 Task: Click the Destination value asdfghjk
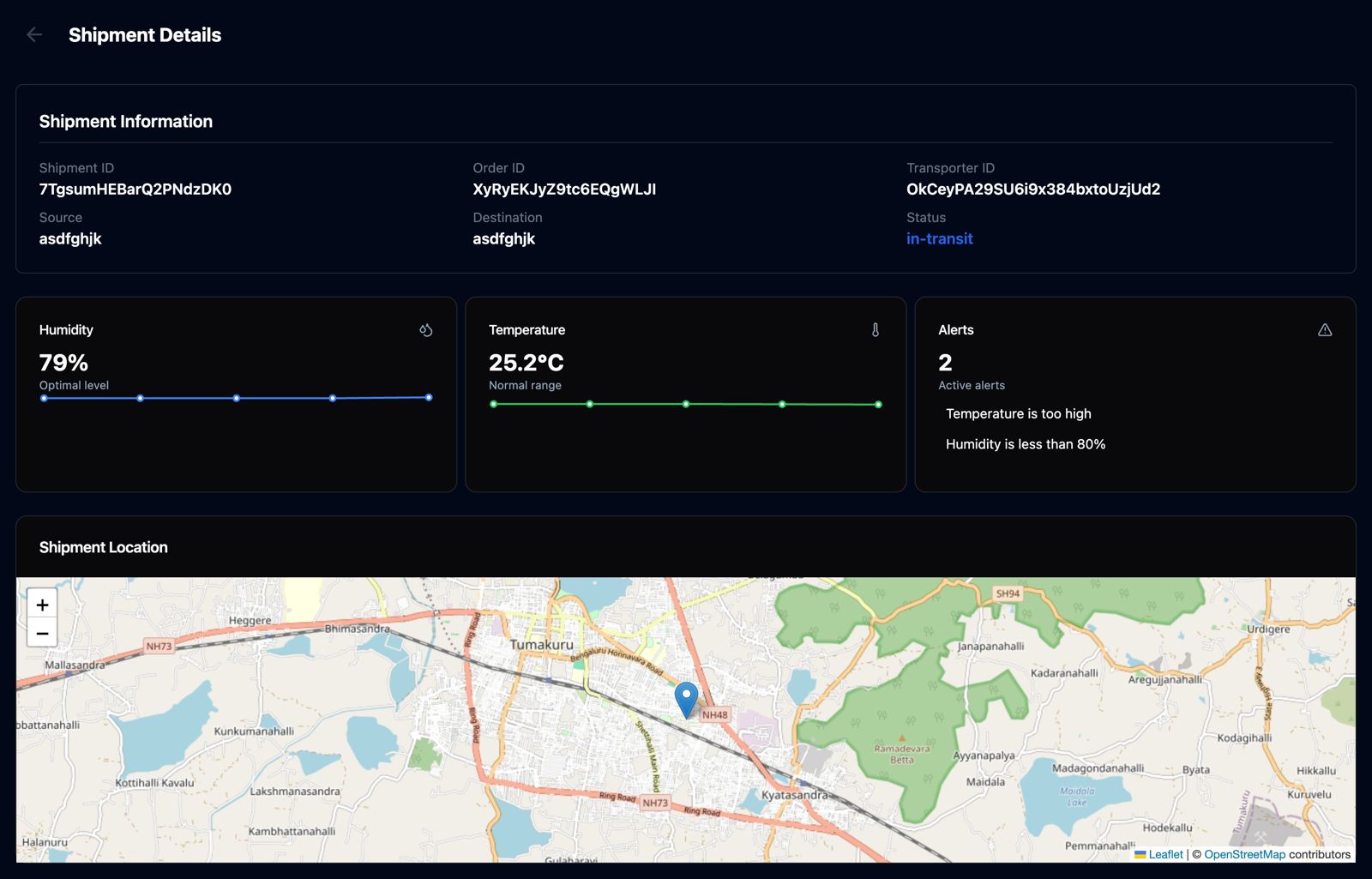click(503, 238)
